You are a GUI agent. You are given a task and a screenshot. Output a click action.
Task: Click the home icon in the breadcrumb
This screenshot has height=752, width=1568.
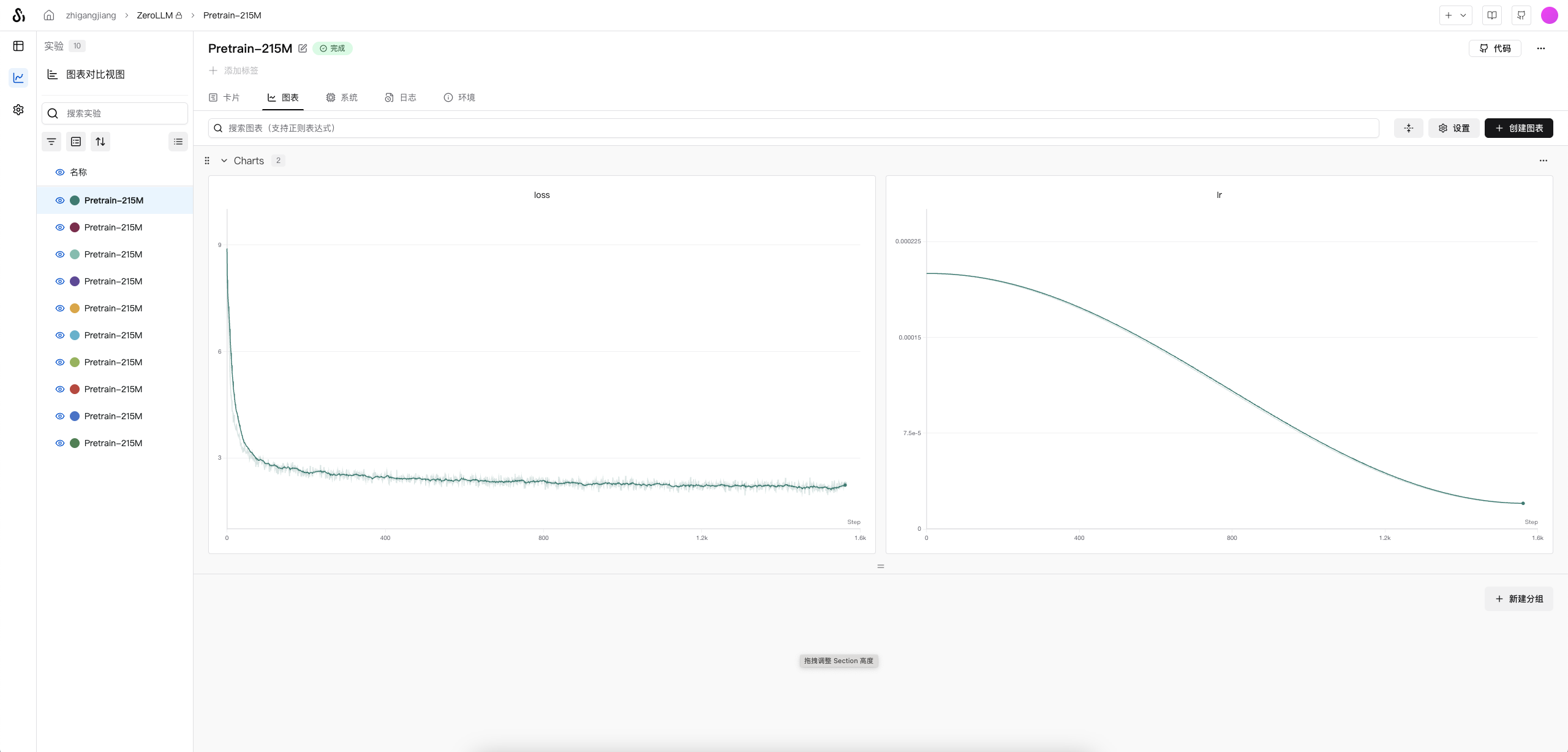pyautogui.click(x=49, y=15)
